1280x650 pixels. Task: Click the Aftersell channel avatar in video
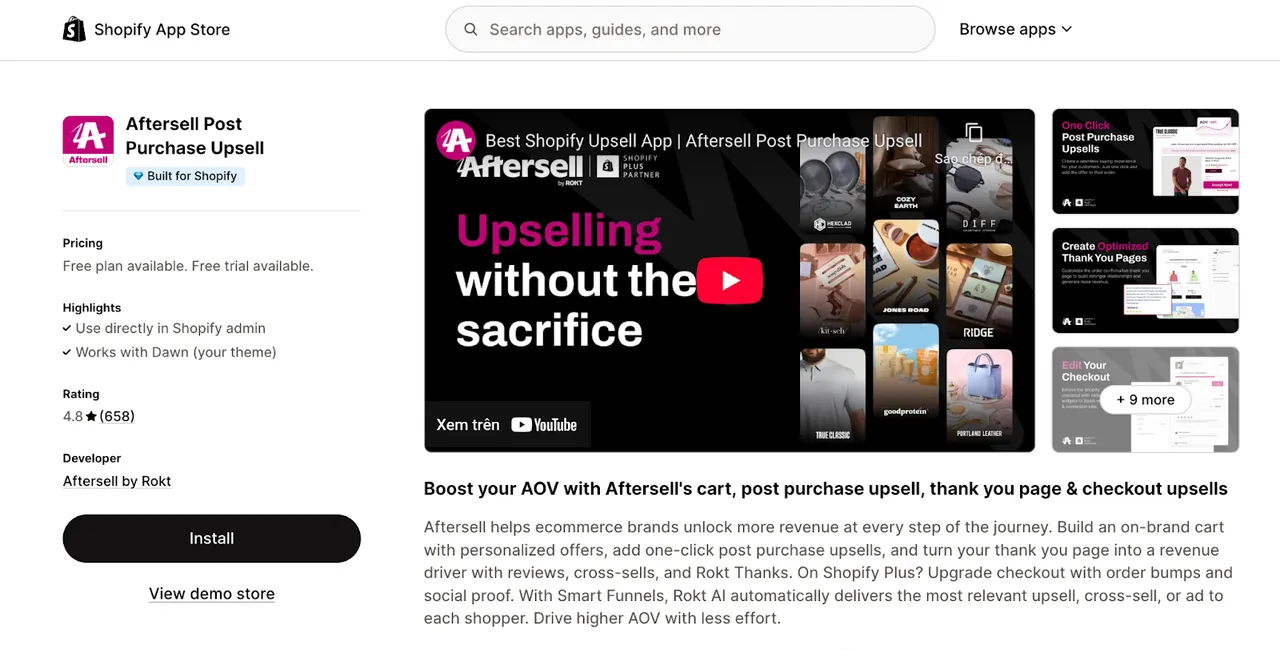[x=456, y=141]
